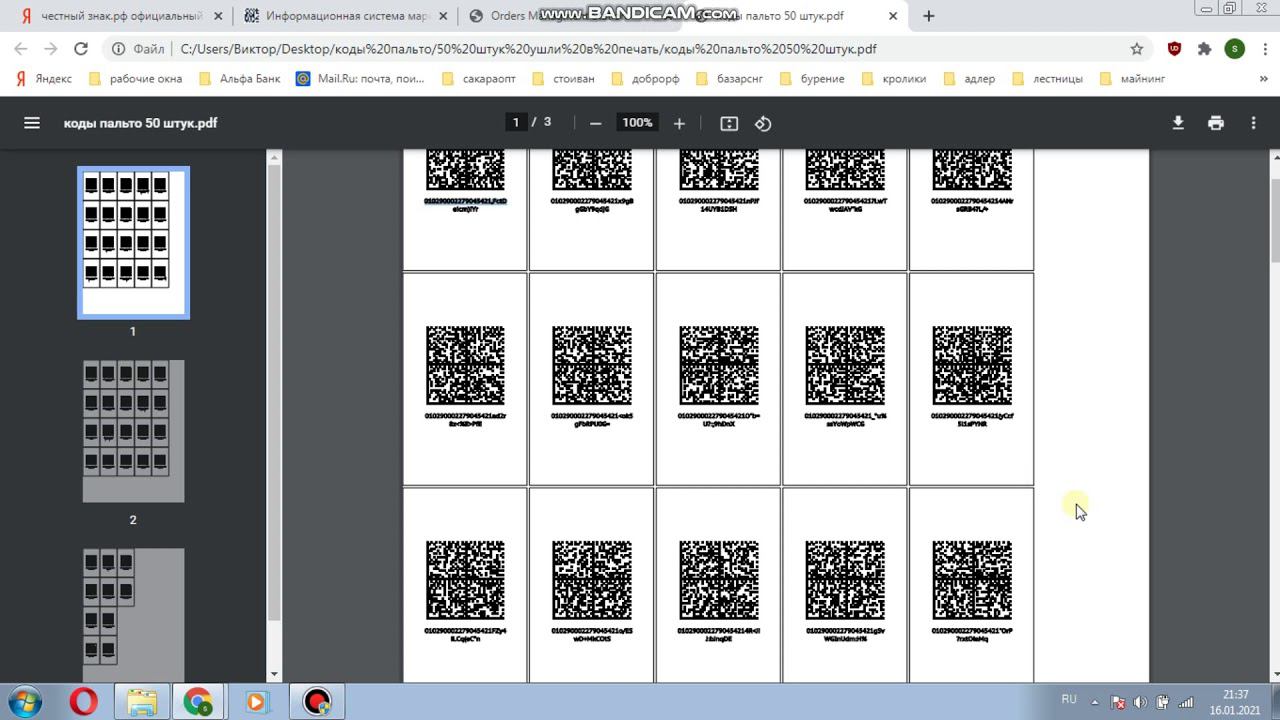Bookmark this page with the star icon
This screenshot has width=1280, height=720.
point(1137,49)
